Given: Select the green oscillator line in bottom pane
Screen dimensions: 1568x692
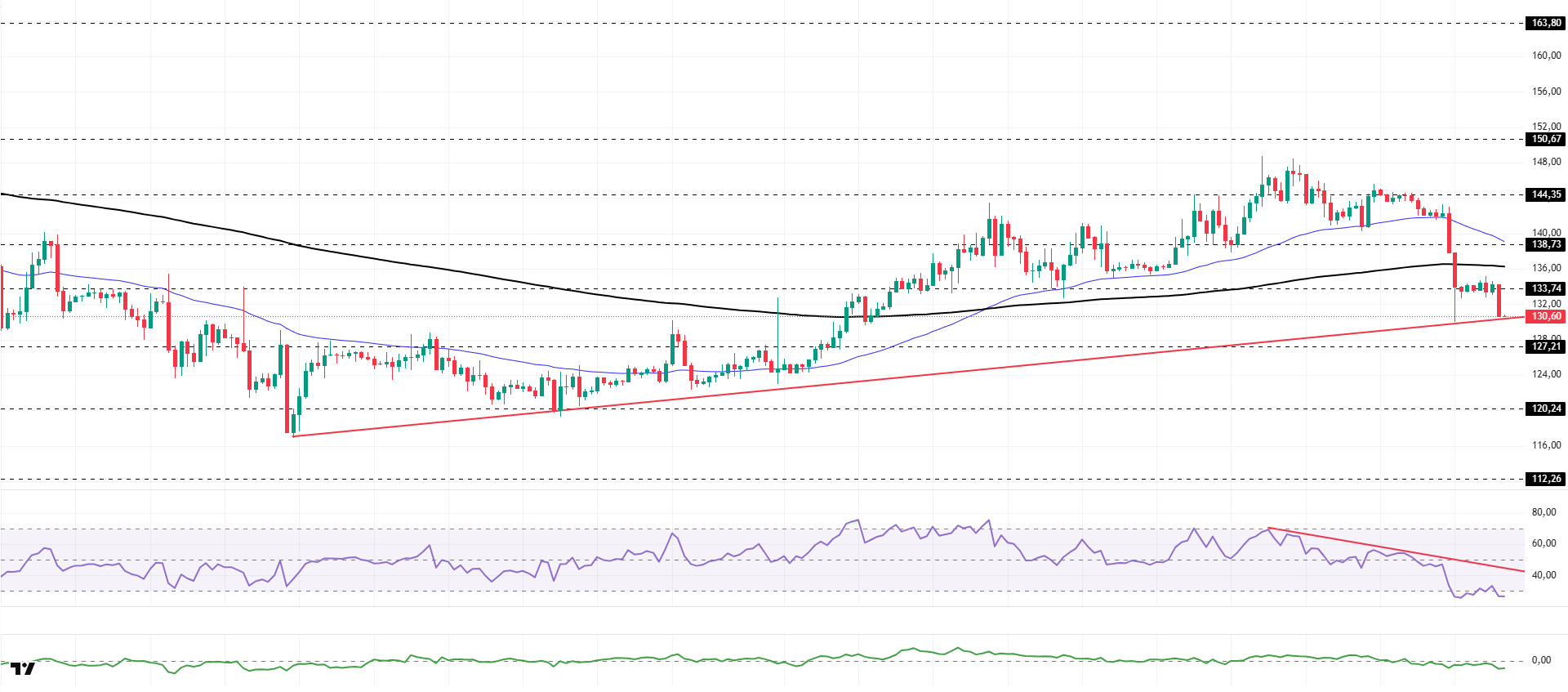Looking at the screenshot, I should pyautogui.click(x=817, y=657).
